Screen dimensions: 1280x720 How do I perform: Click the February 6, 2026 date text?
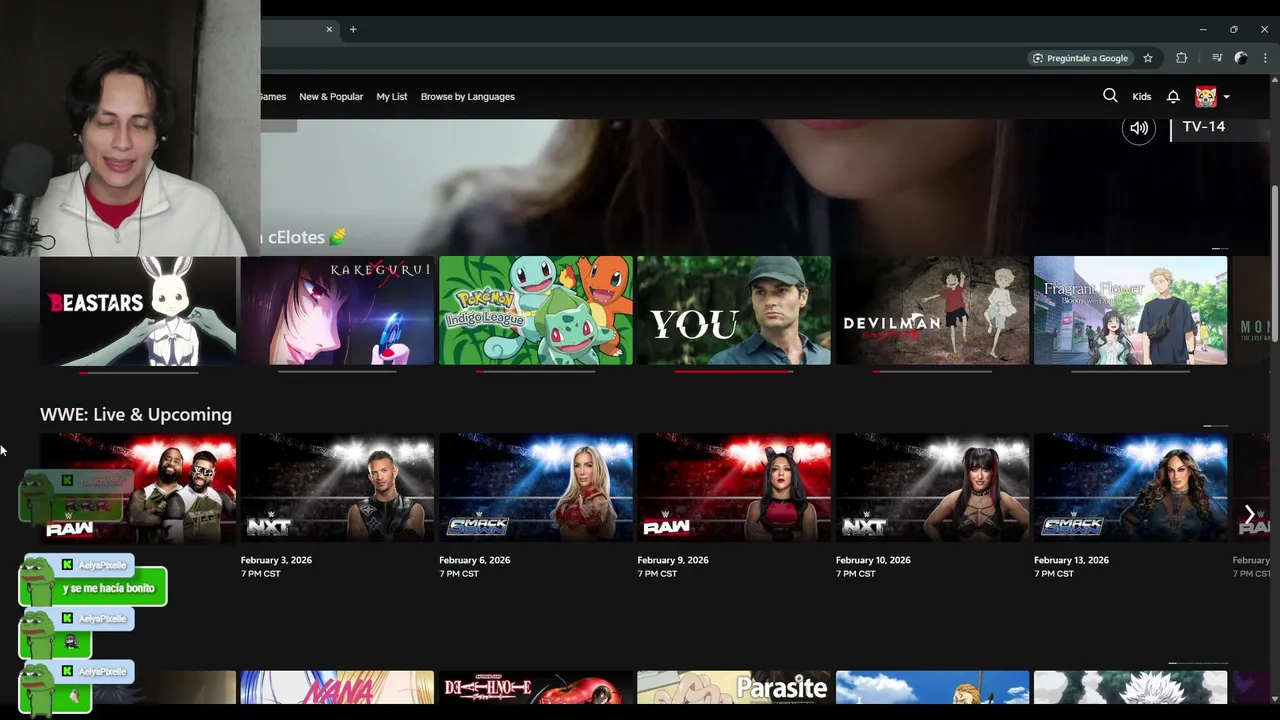pos(475,560)
